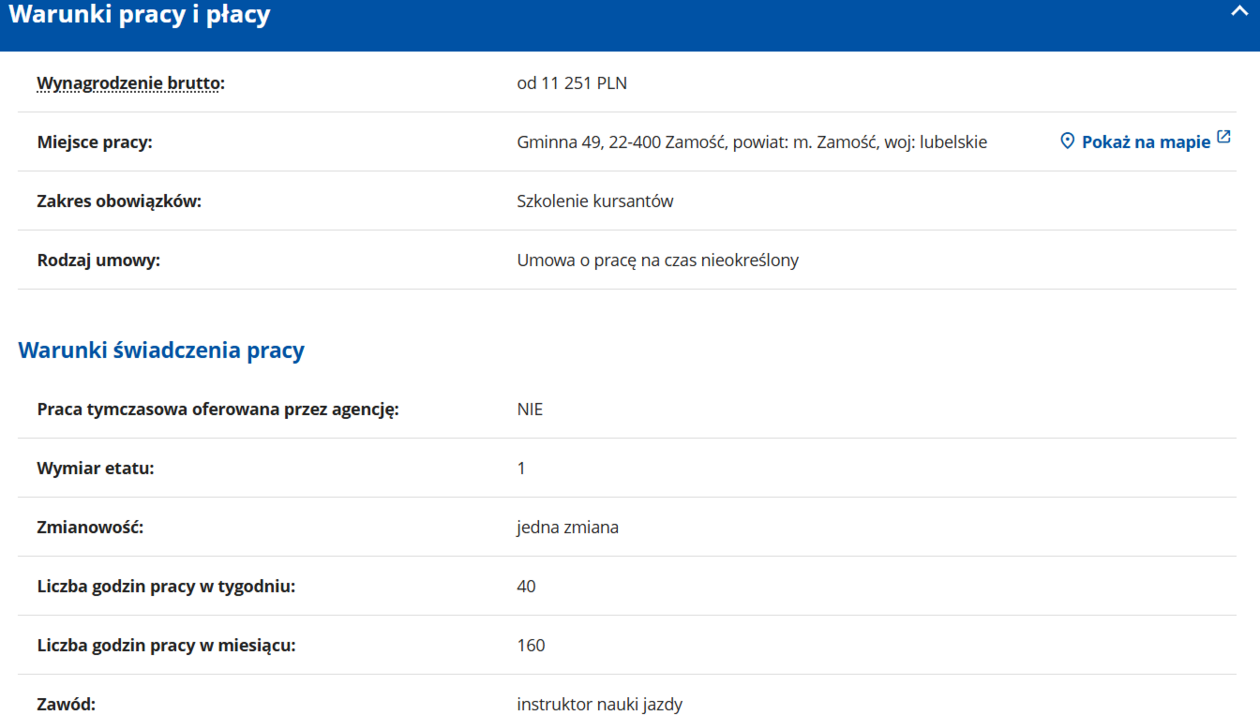Screen dimensions: 1260x715
Task: Click the map pin icon
Action: 1067,141
